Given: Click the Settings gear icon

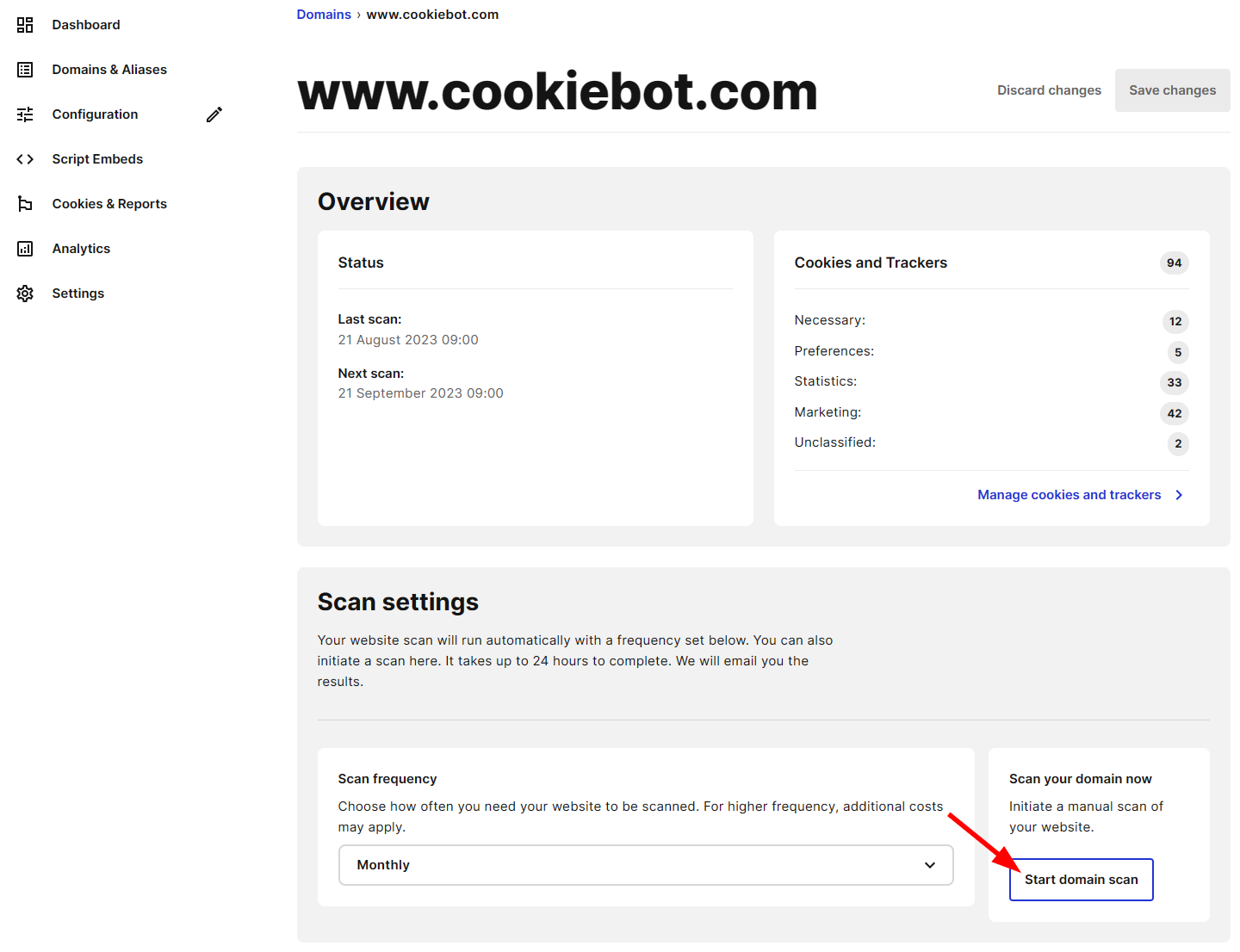Looking at the screenshot, I should (25, 294).
